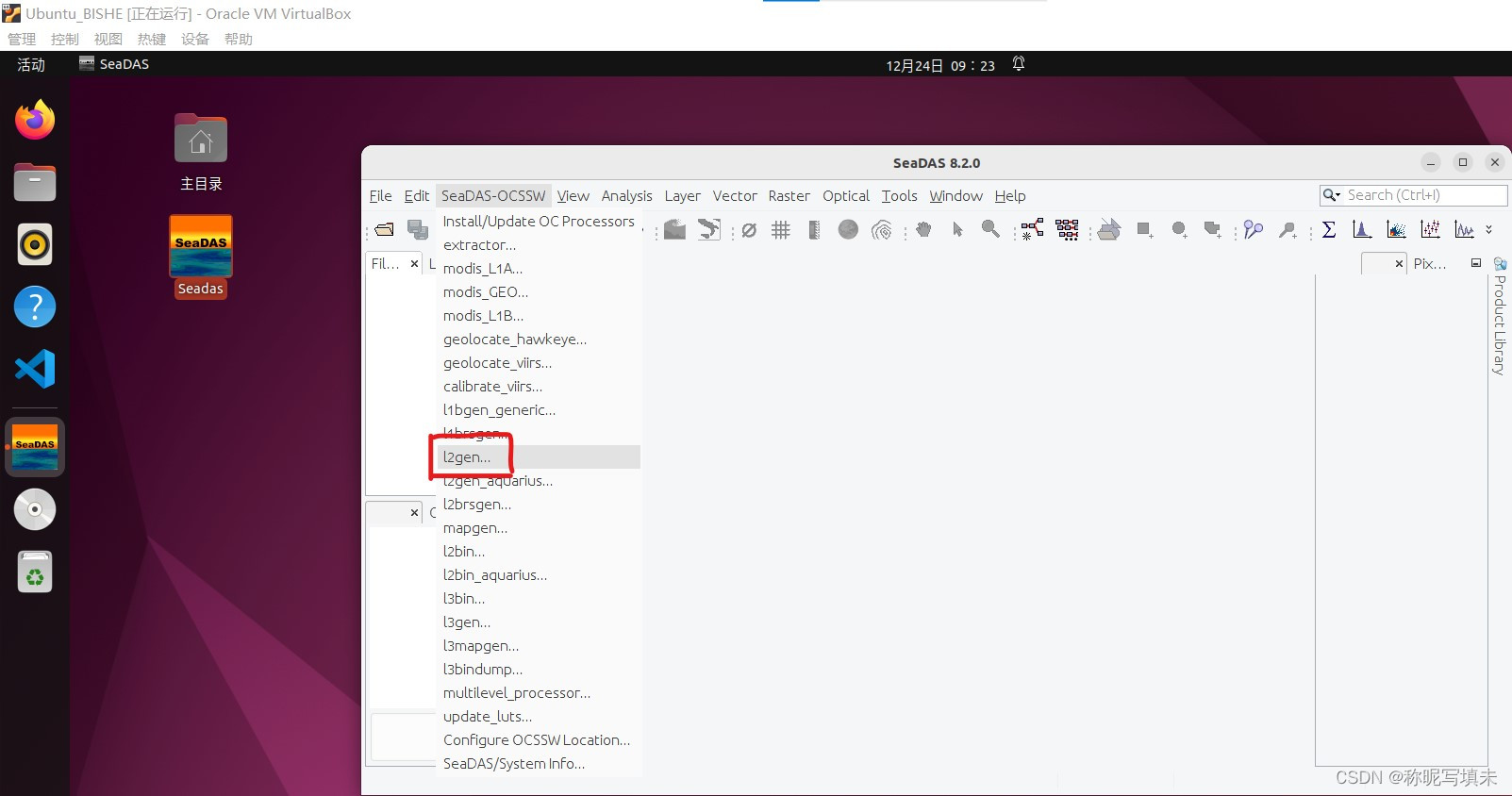This screenshot has height=796, width=1512.
Task: Choose the l2gen... menu entry
Action: [539, 456]
